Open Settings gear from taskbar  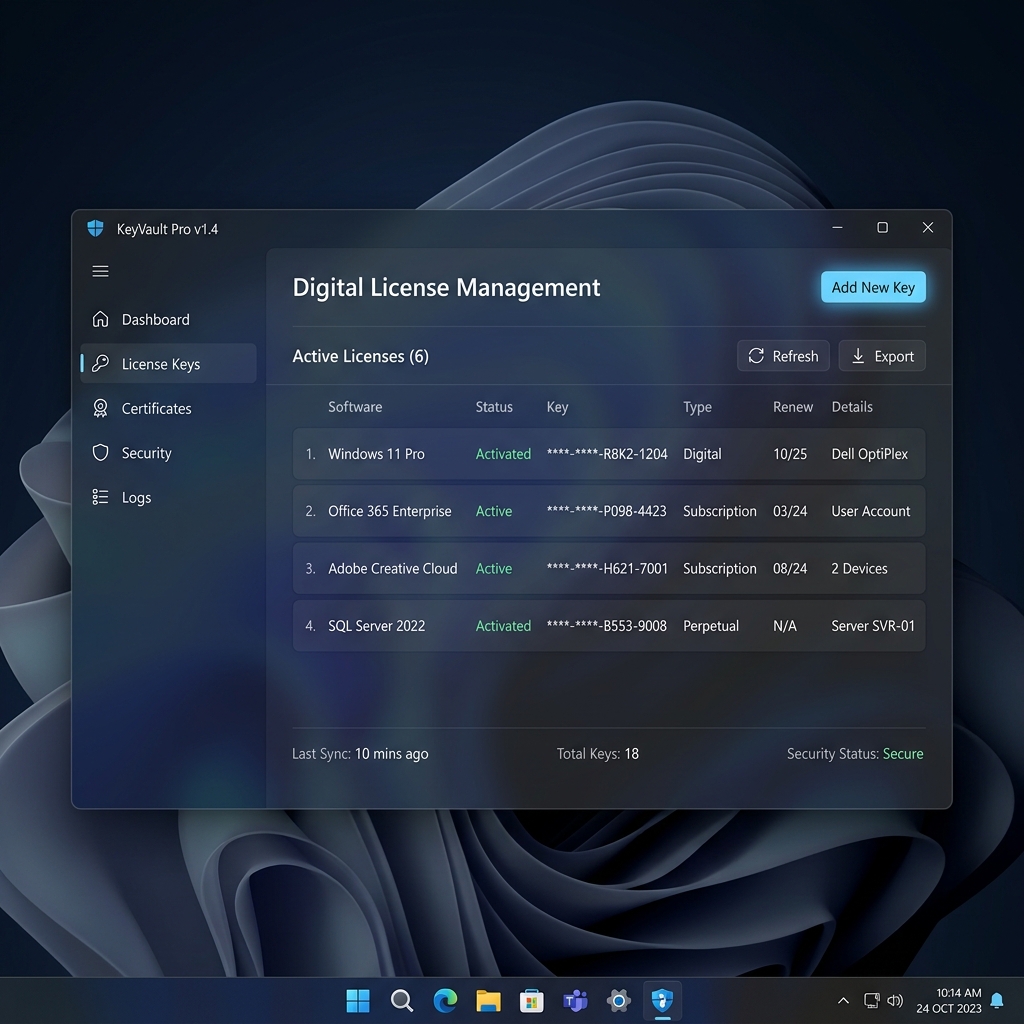point(618,1000)
